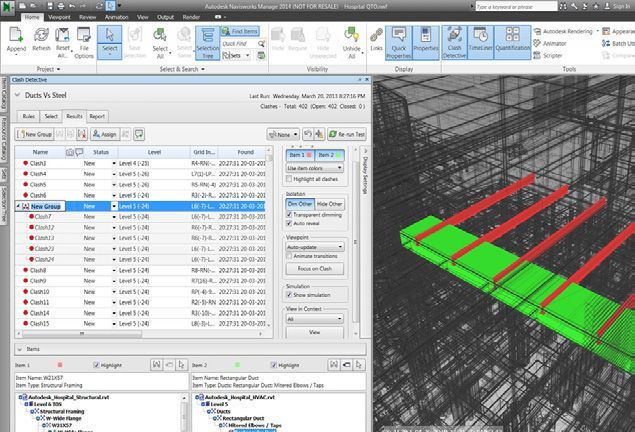Click the Assign button in Results toolbar

click(104, 134)
